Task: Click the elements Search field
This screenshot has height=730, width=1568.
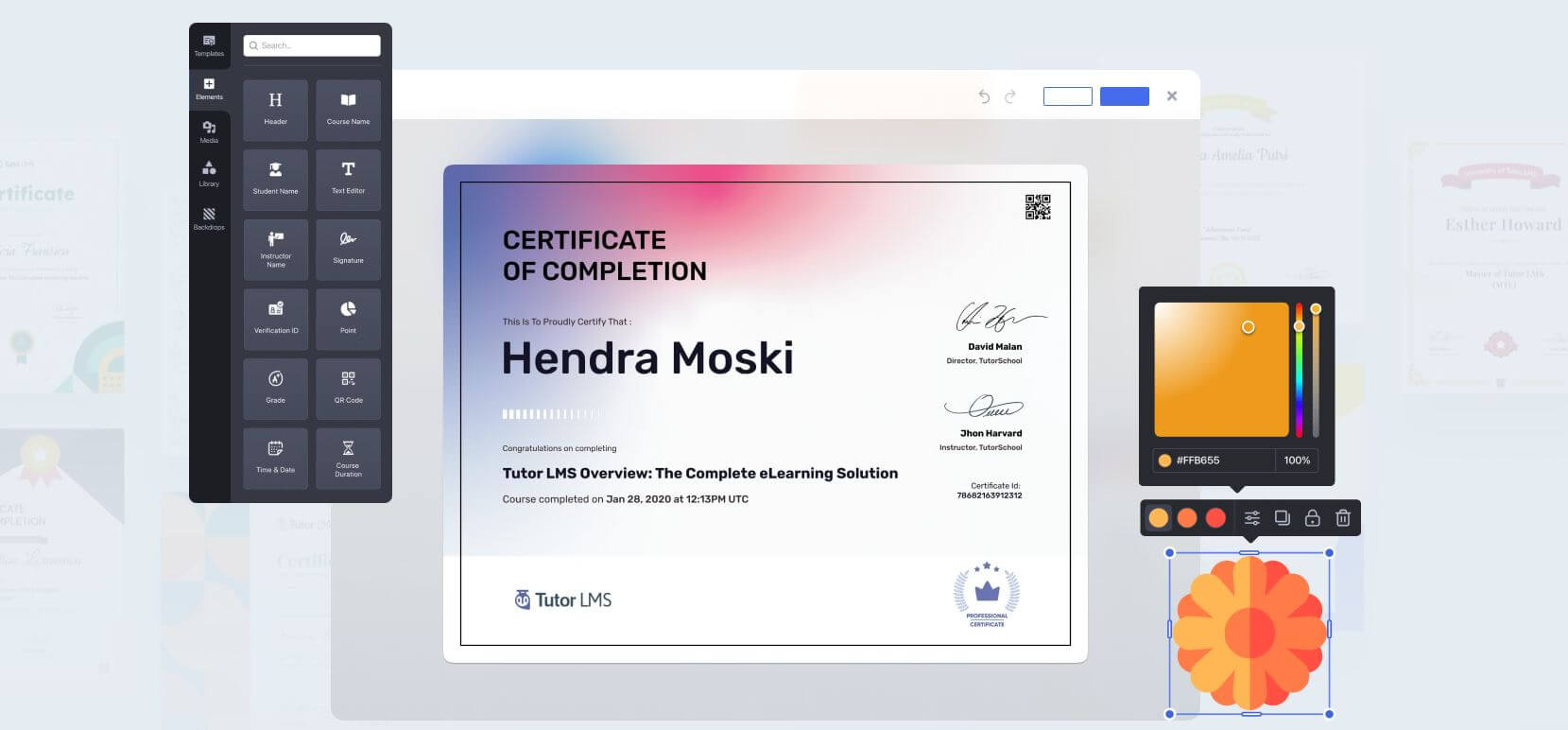Action: click(x=312, y=45)
